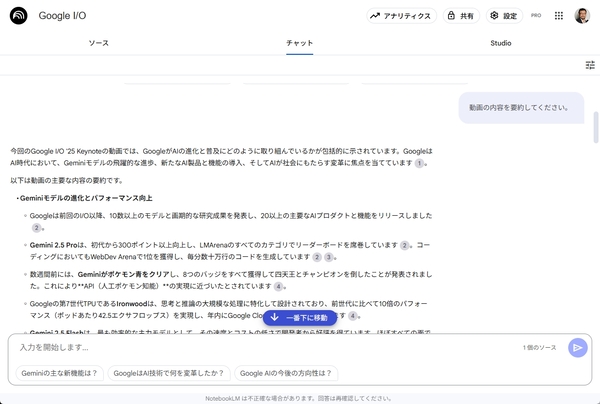Open the 設定 settings button
600x404 pixels.
pos(504,16)
